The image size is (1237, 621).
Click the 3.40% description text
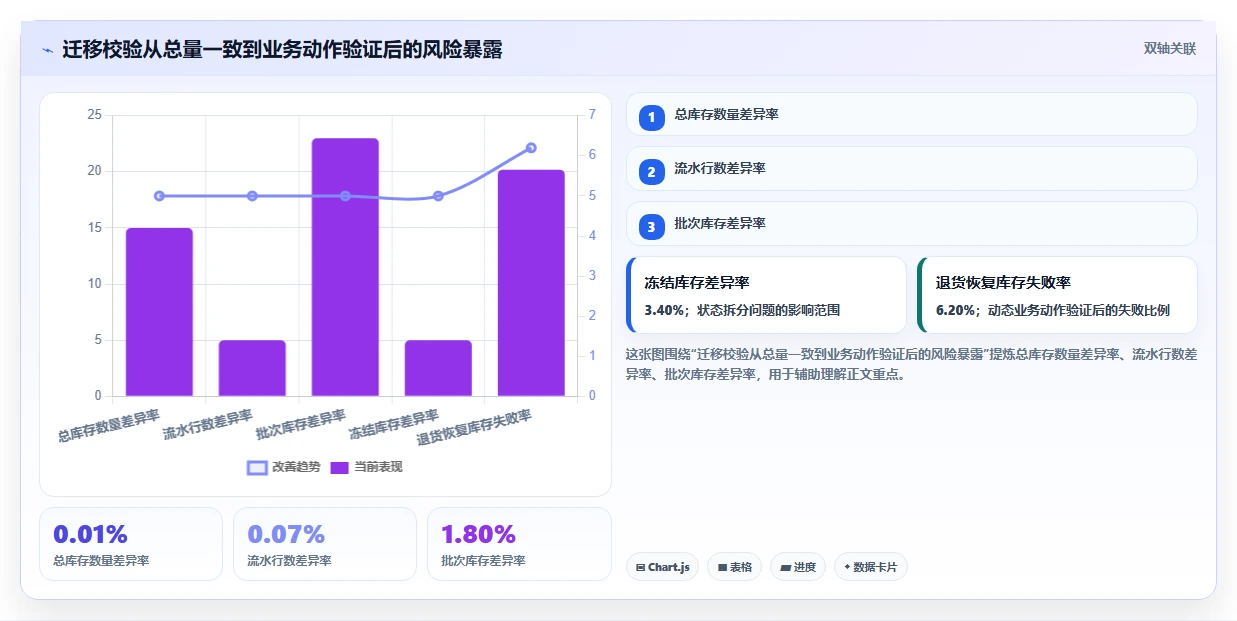742,310
